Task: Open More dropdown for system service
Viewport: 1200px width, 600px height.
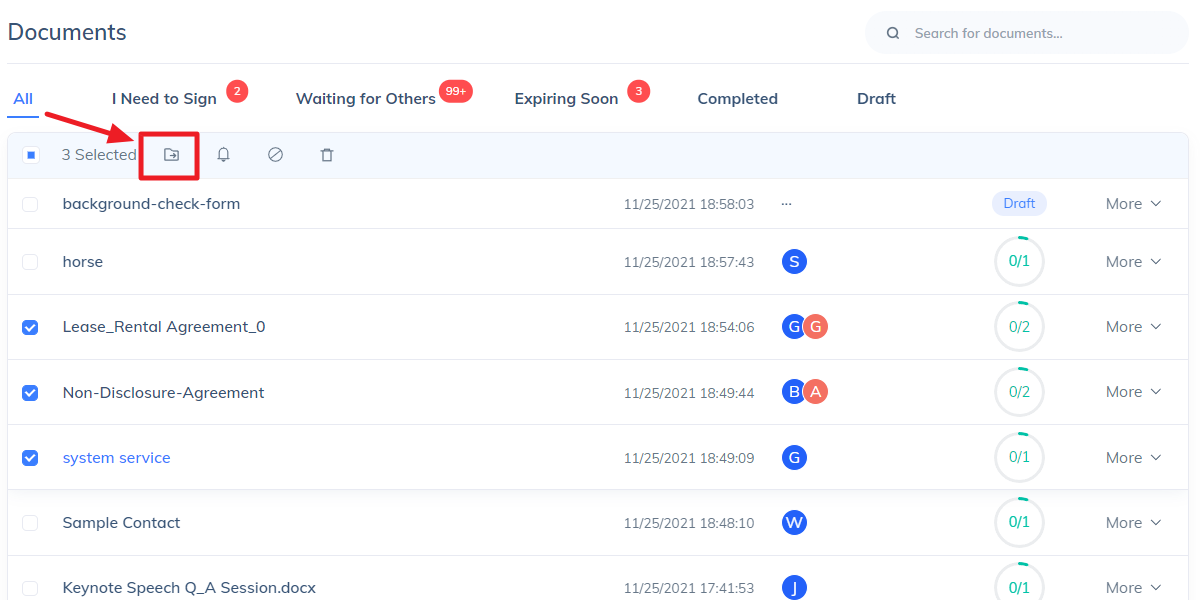Action: pos(1133,457)
